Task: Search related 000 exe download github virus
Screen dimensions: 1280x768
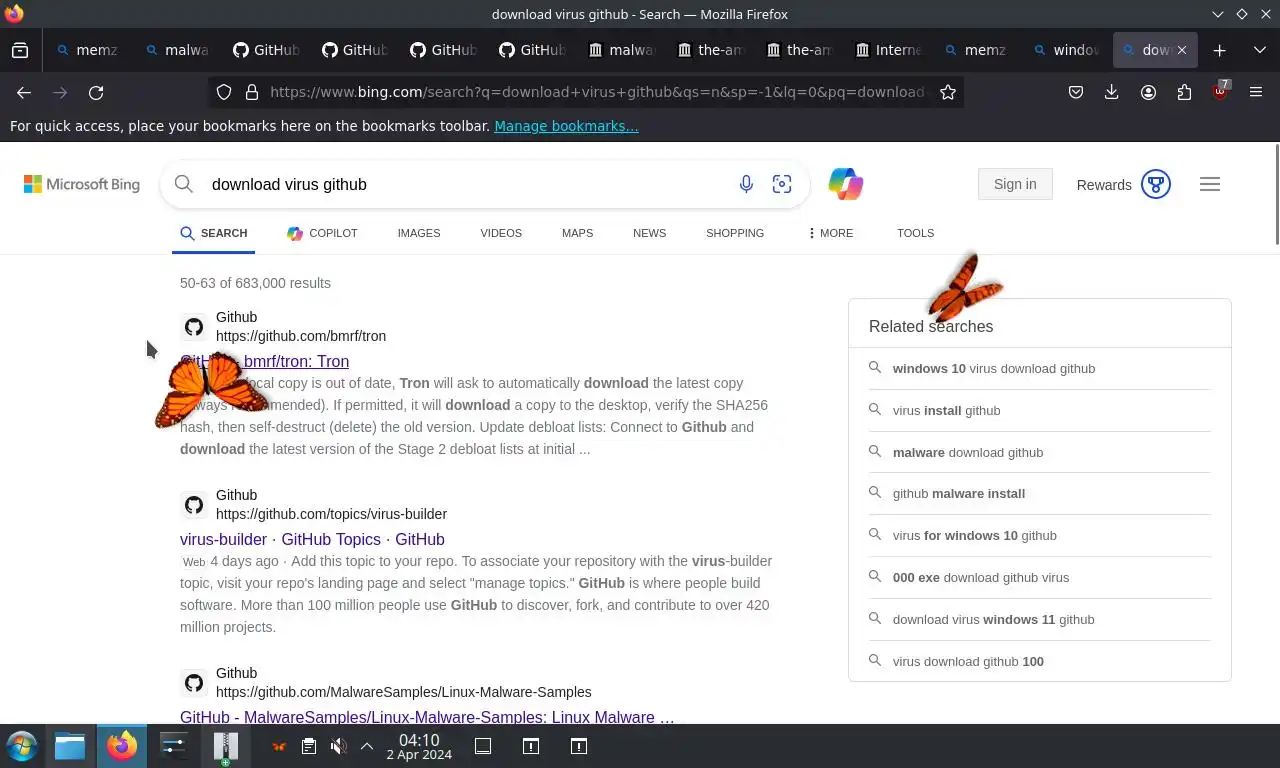Action: tap(981, 577)
